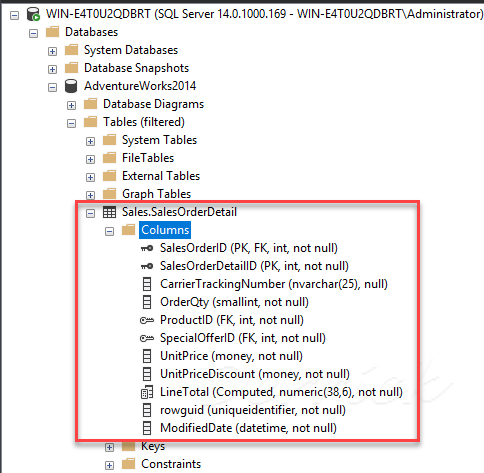Expand the System Tables node
484x473 pixels.
[x=90, y=141]
